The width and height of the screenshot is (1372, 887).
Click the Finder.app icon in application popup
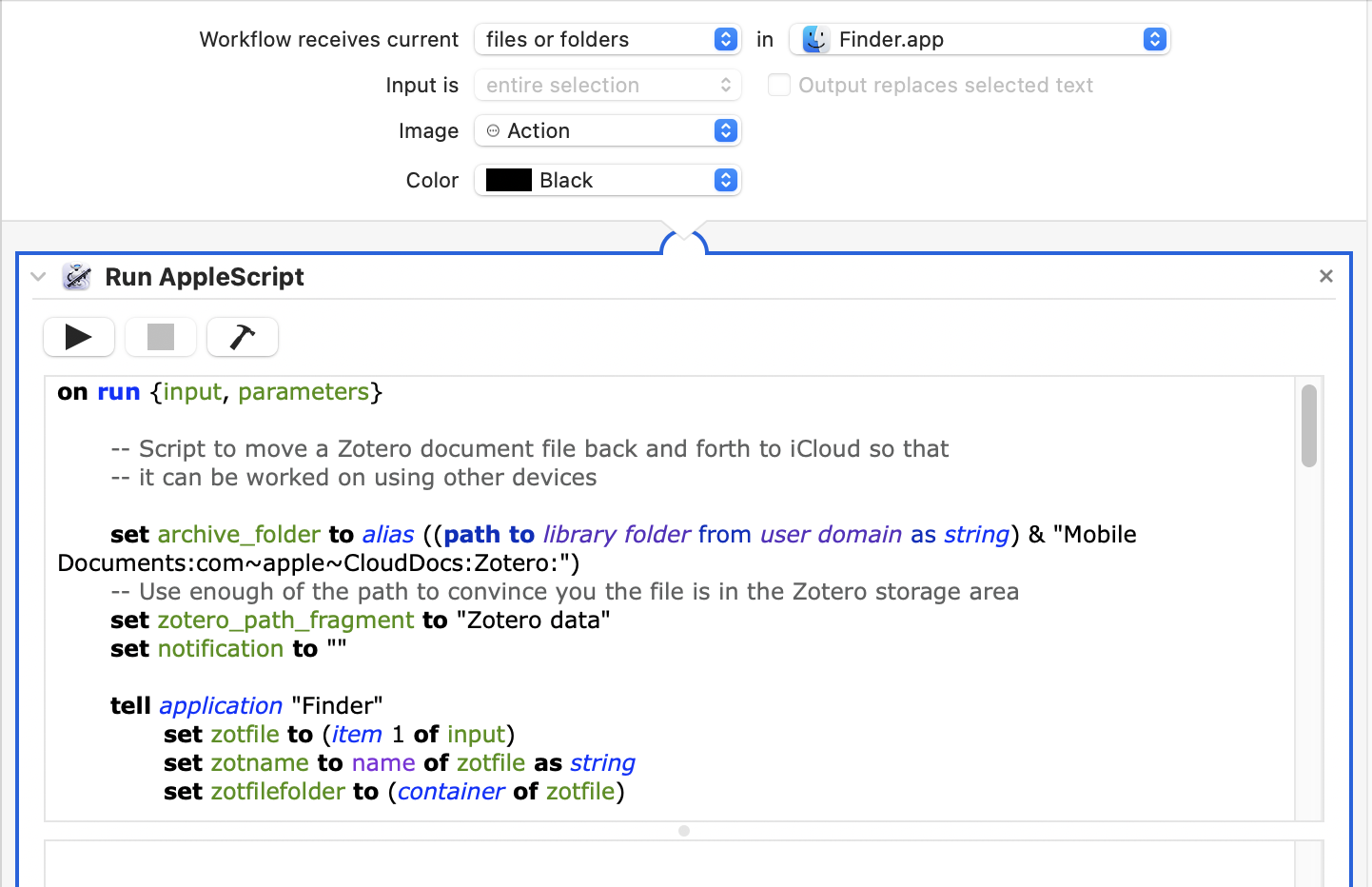[815, 39]
